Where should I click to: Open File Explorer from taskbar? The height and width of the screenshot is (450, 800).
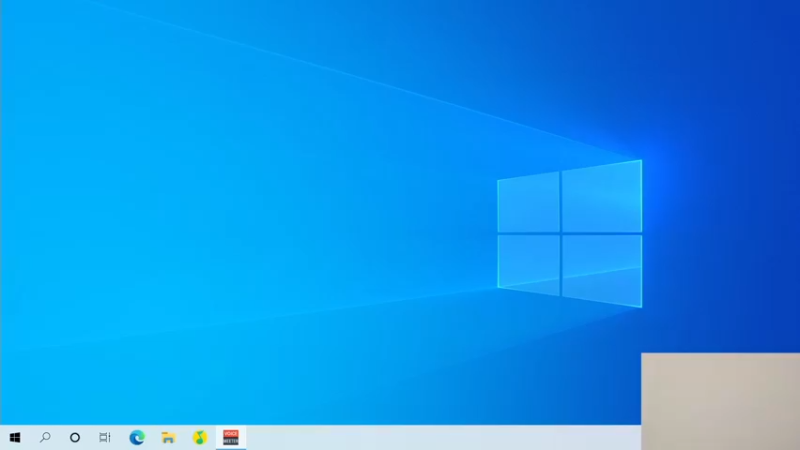[168, 437]
